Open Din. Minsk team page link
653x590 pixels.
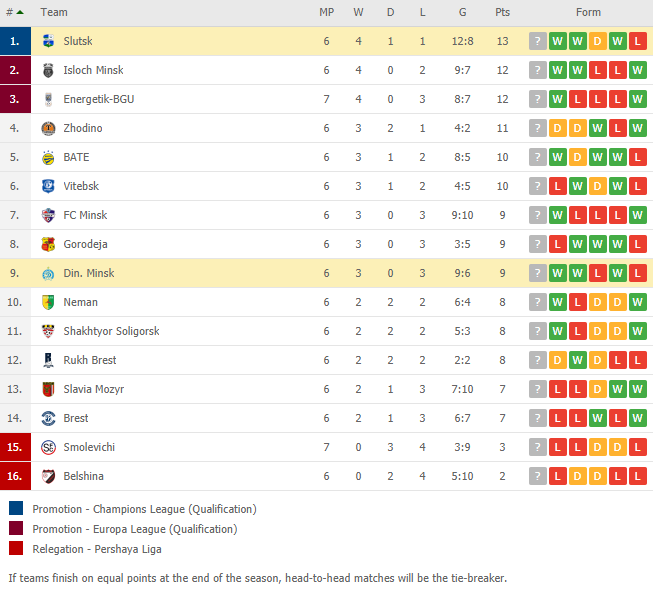pos(89,273)
